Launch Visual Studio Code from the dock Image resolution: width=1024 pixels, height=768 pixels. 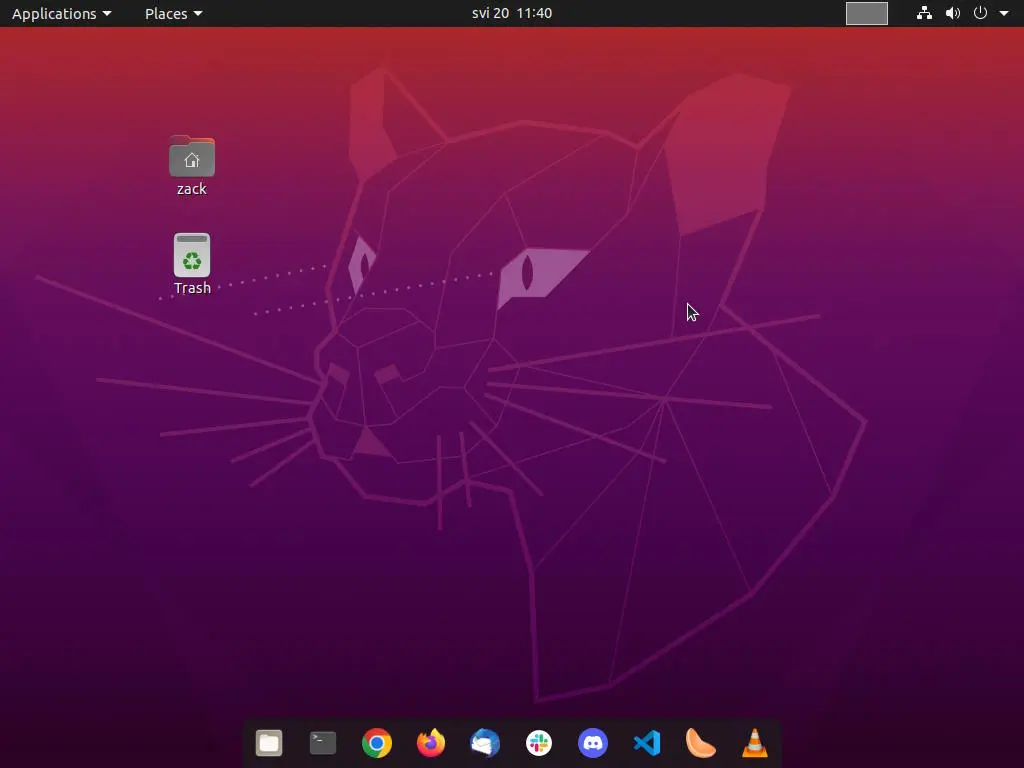click(647, 743)
